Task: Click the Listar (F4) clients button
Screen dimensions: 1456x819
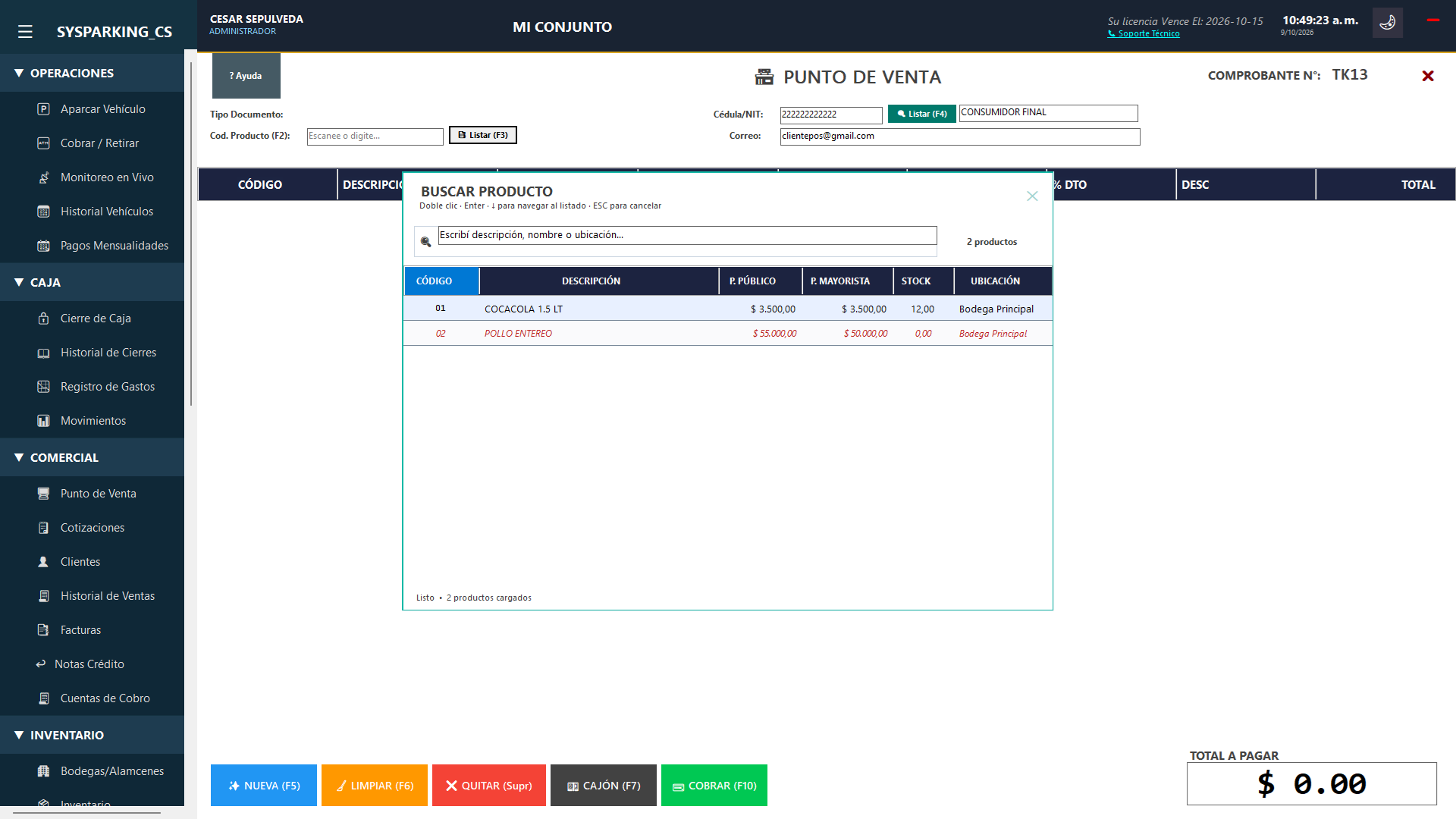Action: (921, 114)
